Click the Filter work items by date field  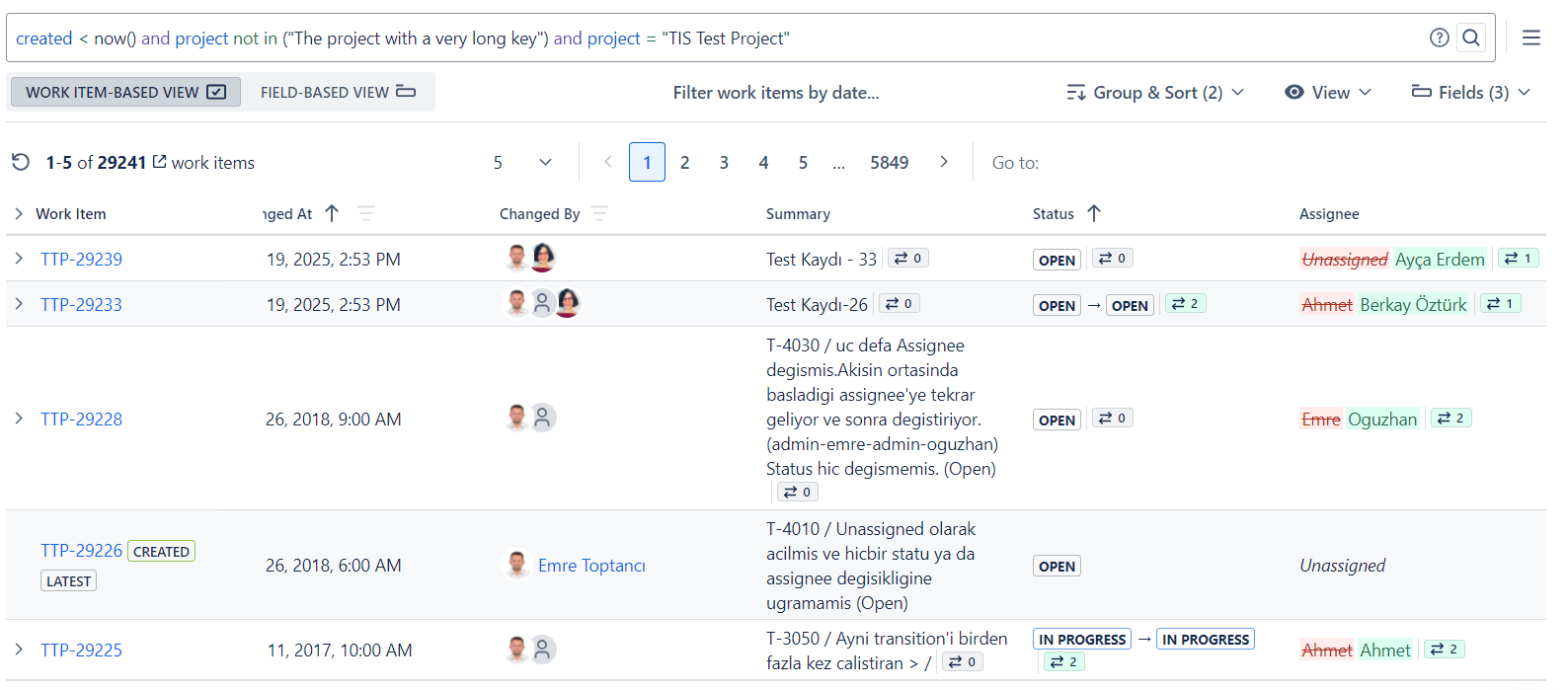pos(775,92)
